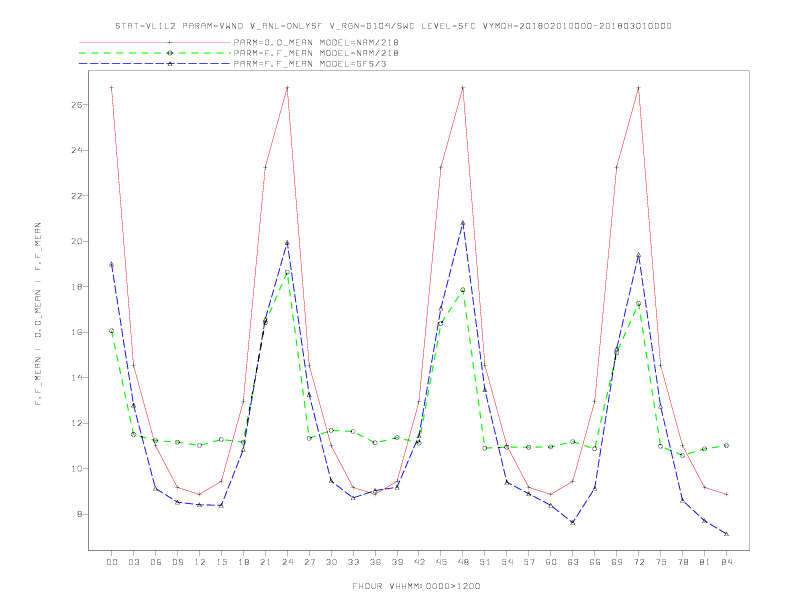Click the blue triangle marker in the legend
This screenshot has width=792, height=612.
[170, 64]
